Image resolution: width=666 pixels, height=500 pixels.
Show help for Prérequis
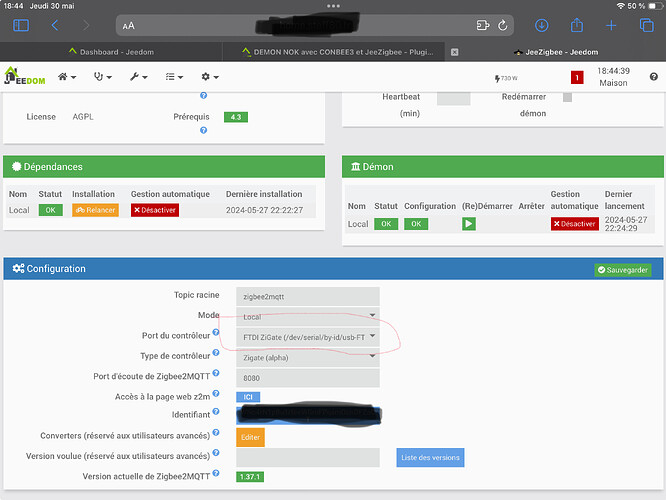203,130
